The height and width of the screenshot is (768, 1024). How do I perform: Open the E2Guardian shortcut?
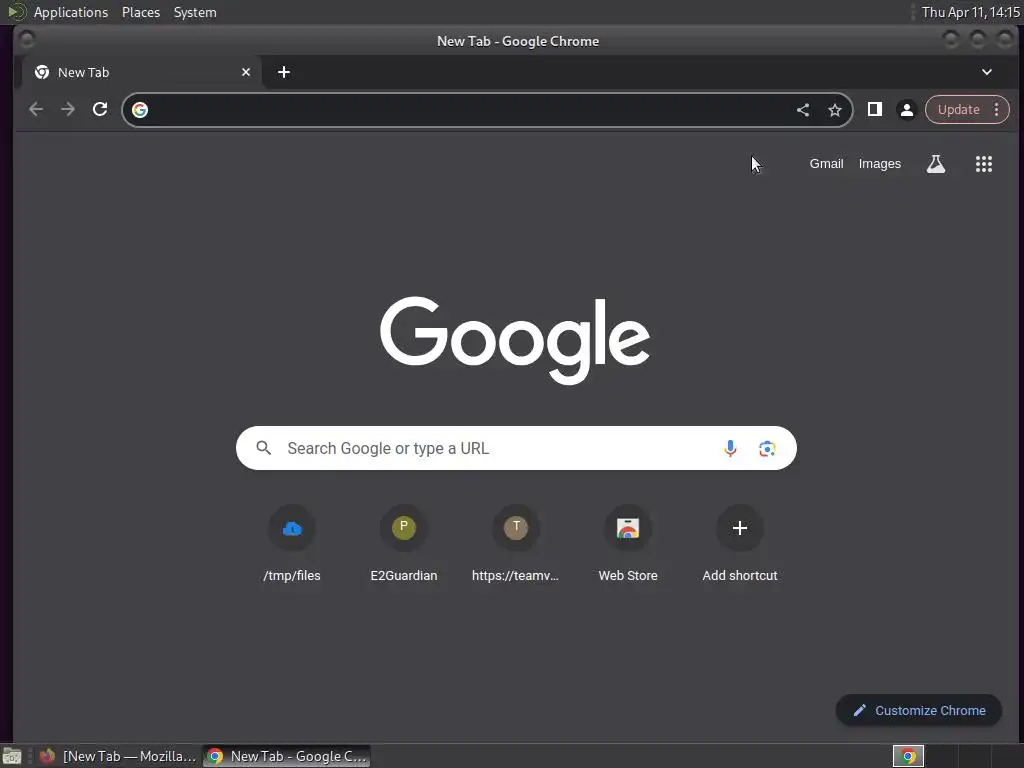[404, 544]
